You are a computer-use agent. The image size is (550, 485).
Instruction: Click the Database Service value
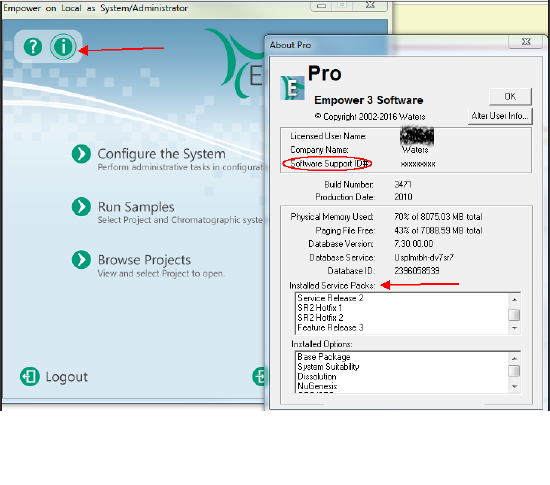[424, 258]
